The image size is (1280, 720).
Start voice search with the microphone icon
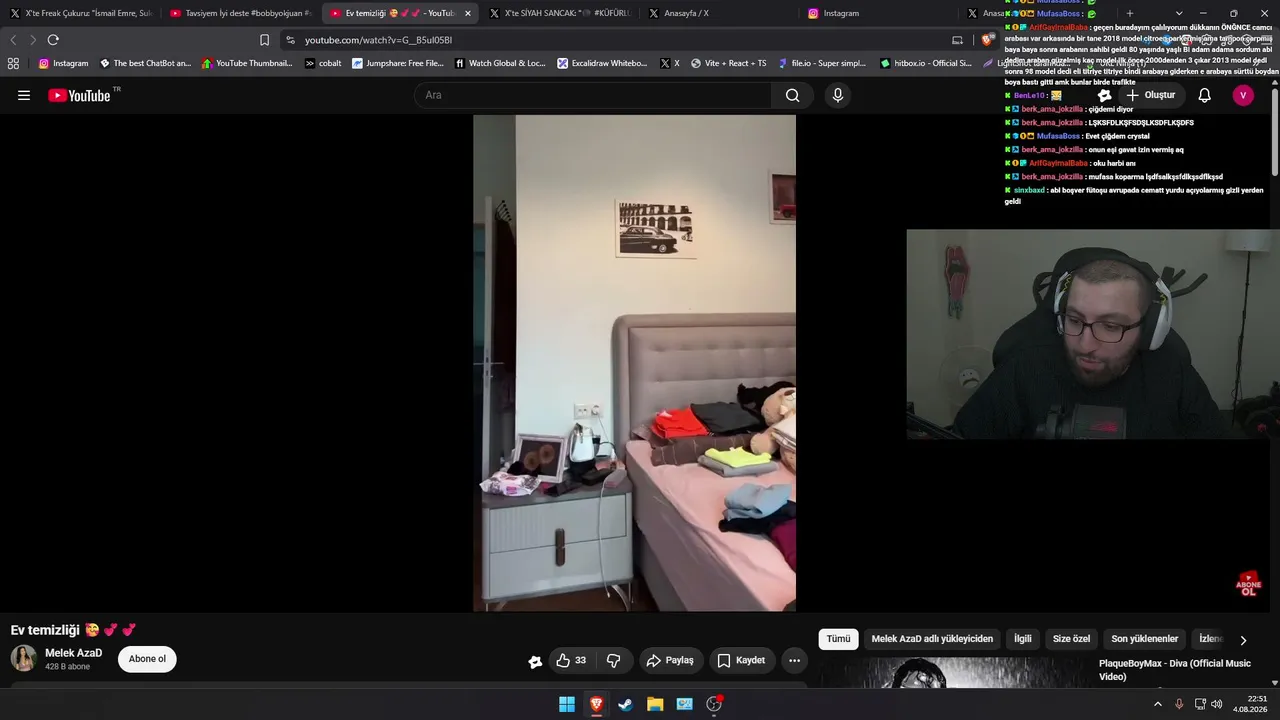(838, 95)
